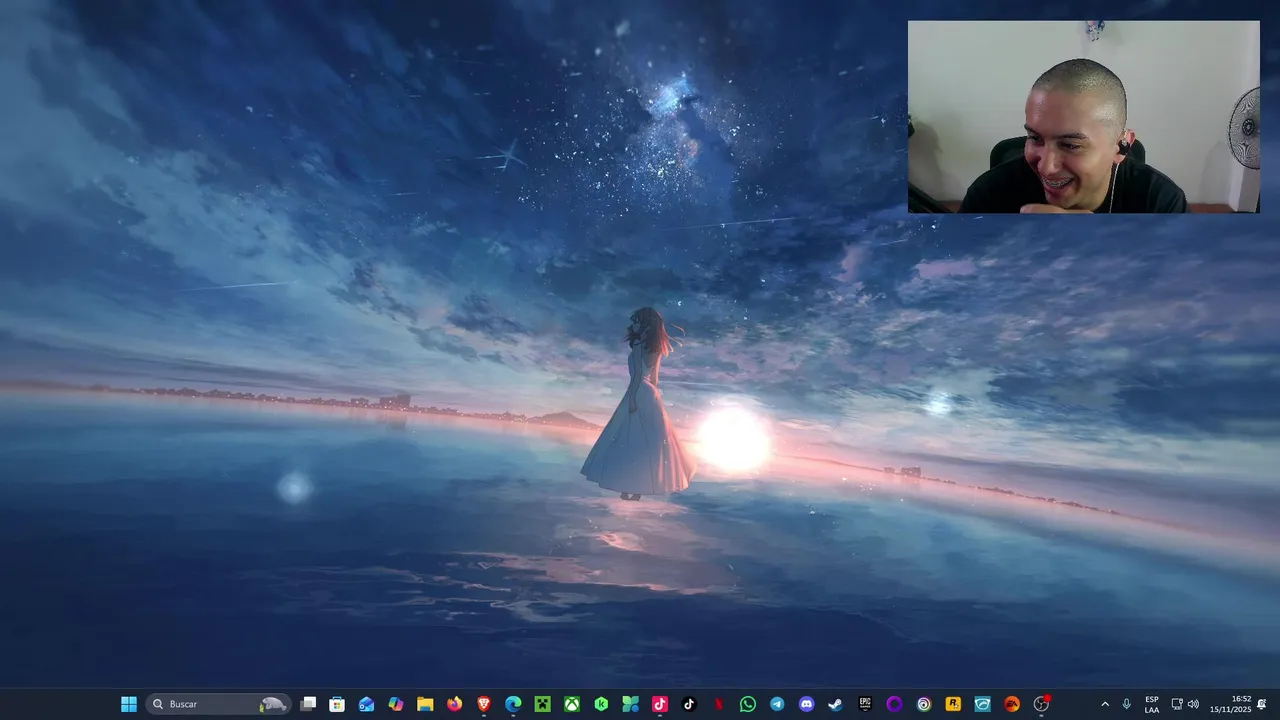Screen dimensions: 1280x720
Task: Open Ubisoft Connect from the taskbar
Action: pyautogui.click(x=924, y=704)
